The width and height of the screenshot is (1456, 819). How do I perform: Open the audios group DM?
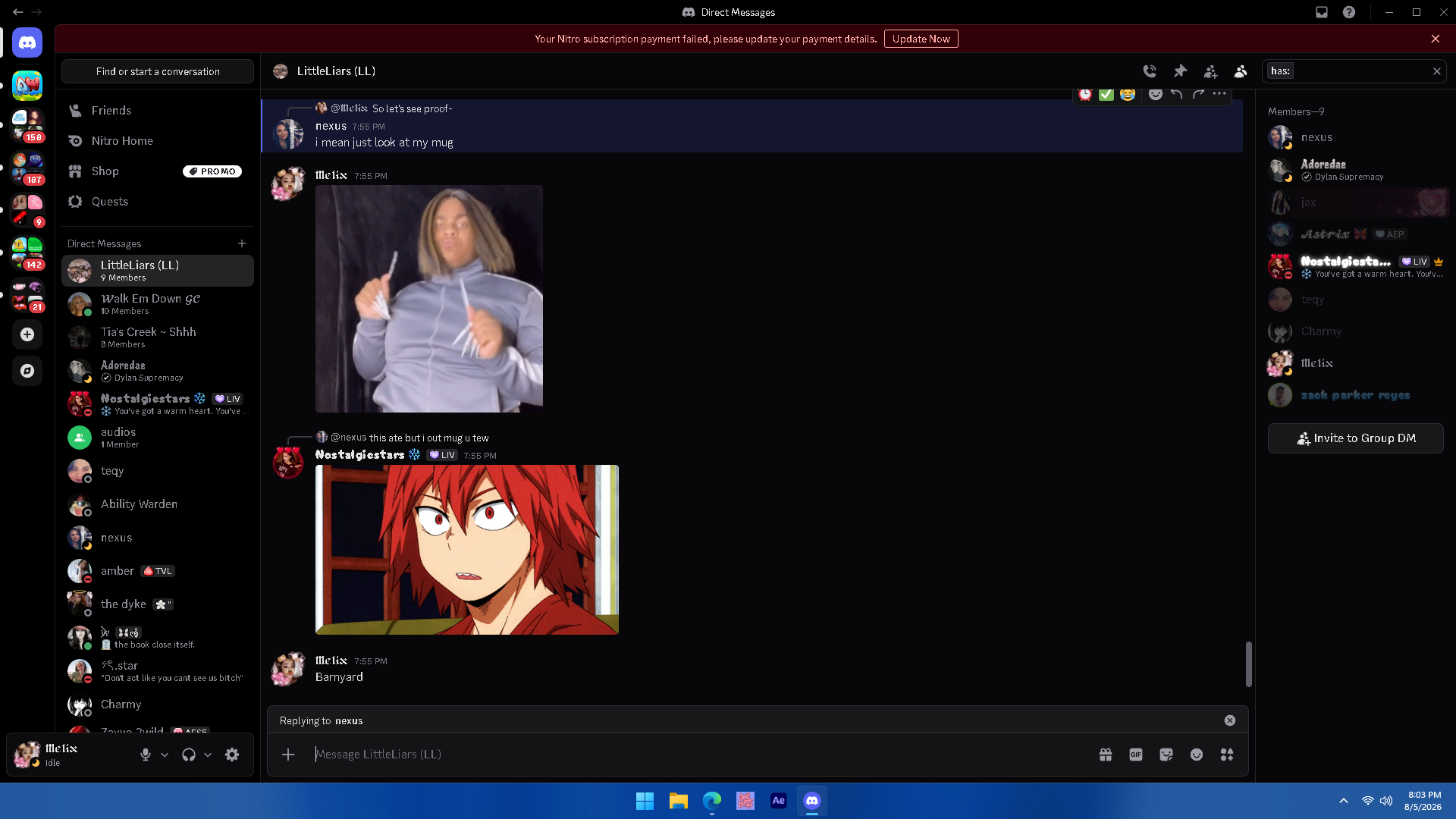point(158,438)
